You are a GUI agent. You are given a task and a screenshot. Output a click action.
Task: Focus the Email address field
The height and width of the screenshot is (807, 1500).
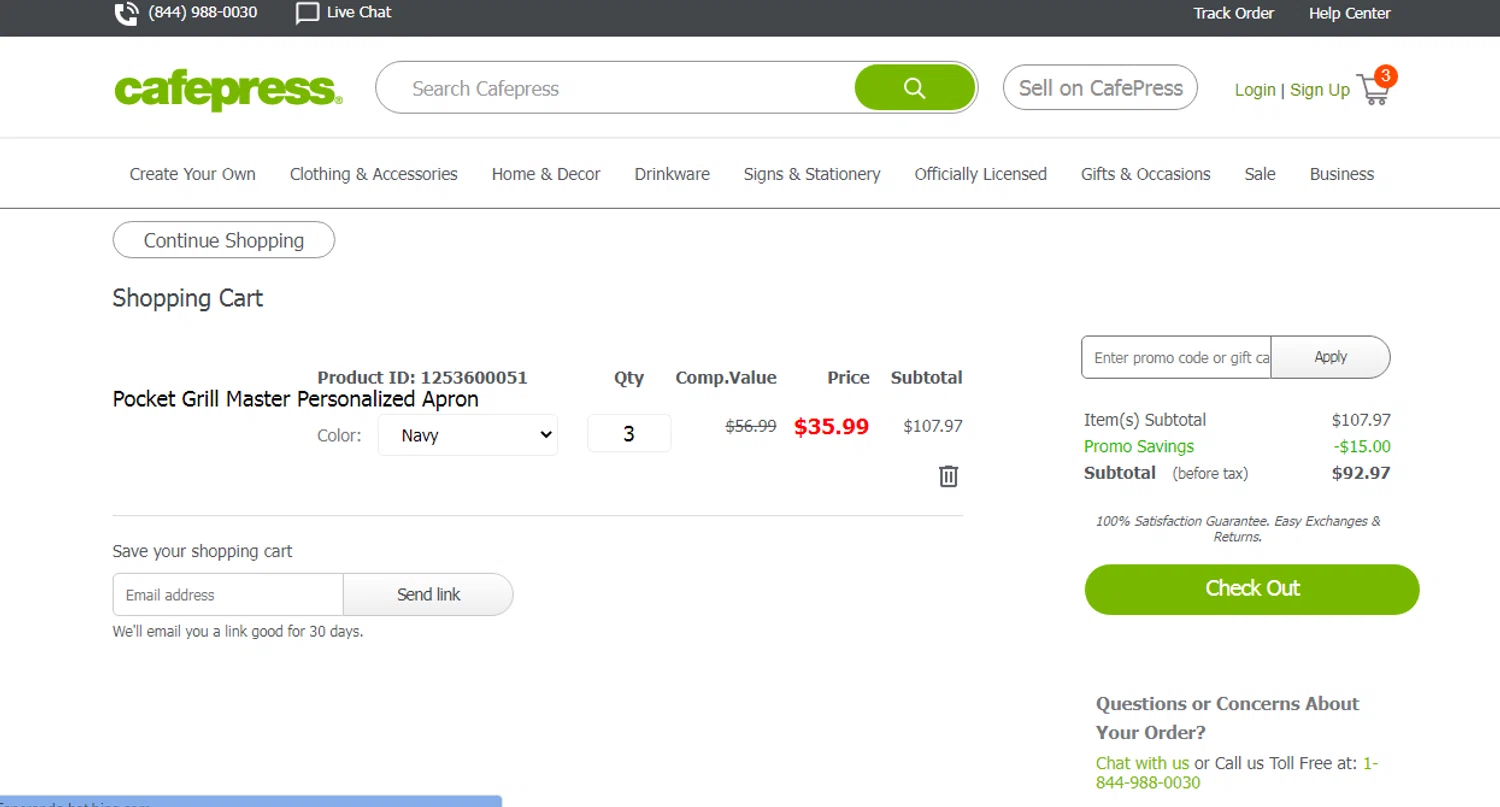[x=228, y=594]
